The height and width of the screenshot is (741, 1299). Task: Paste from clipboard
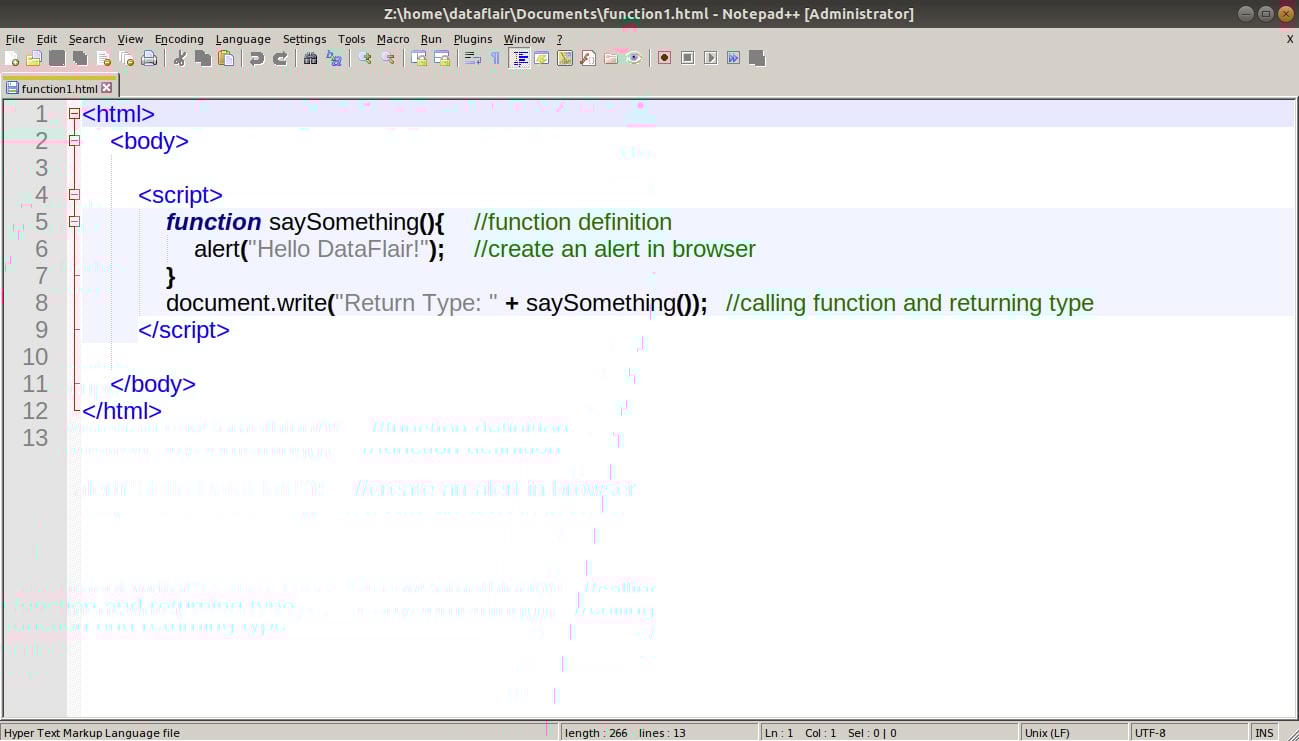tap(226, 58)
